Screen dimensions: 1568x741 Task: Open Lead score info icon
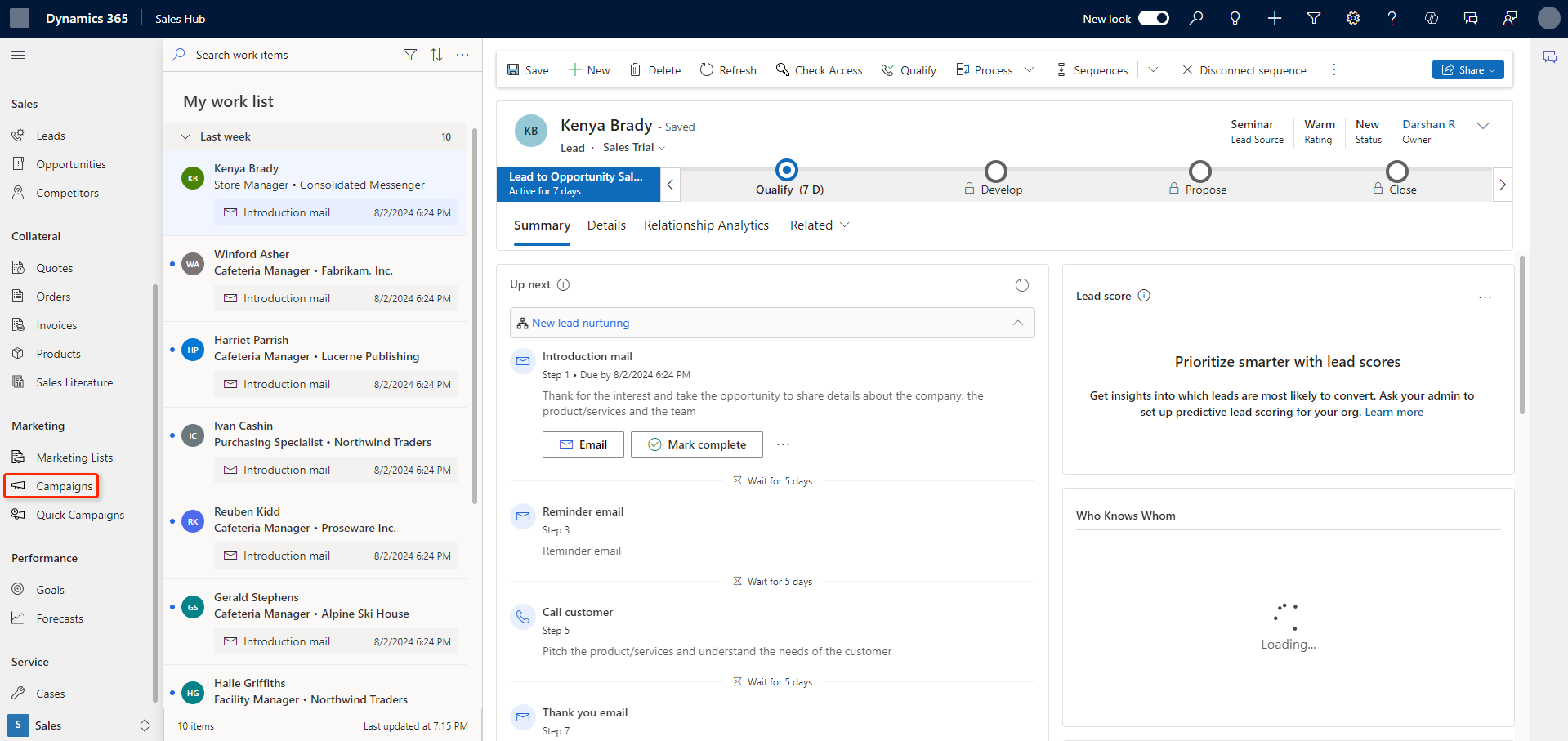click(1144, 296)
